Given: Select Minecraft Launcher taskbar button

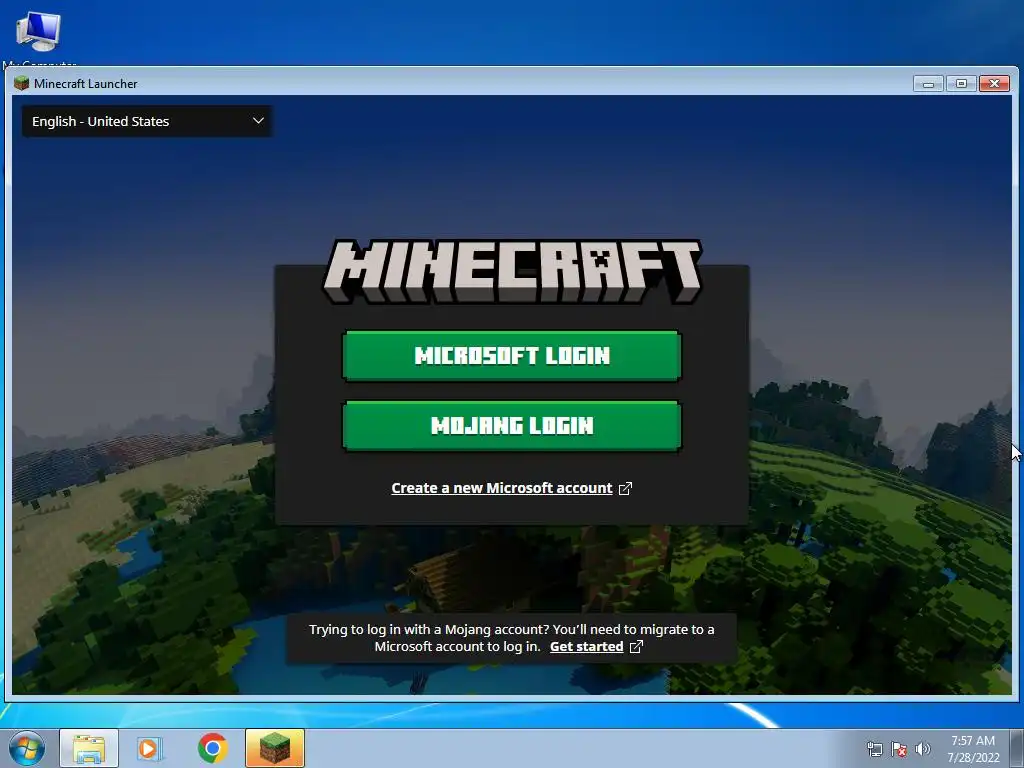Looking at the screenshot, I should [275, 748].
